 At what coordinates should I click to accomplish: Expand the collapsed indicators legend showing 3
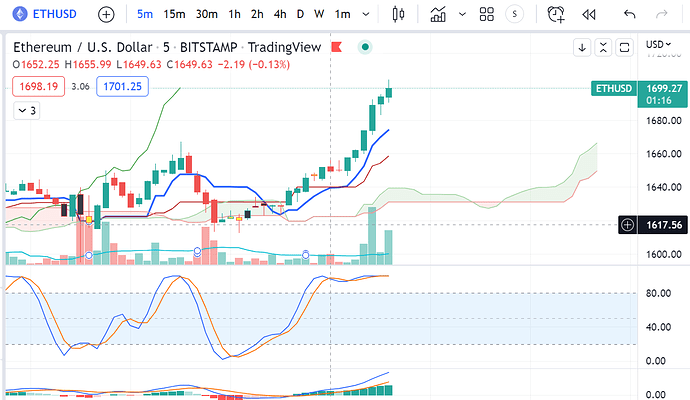(27, 110)
